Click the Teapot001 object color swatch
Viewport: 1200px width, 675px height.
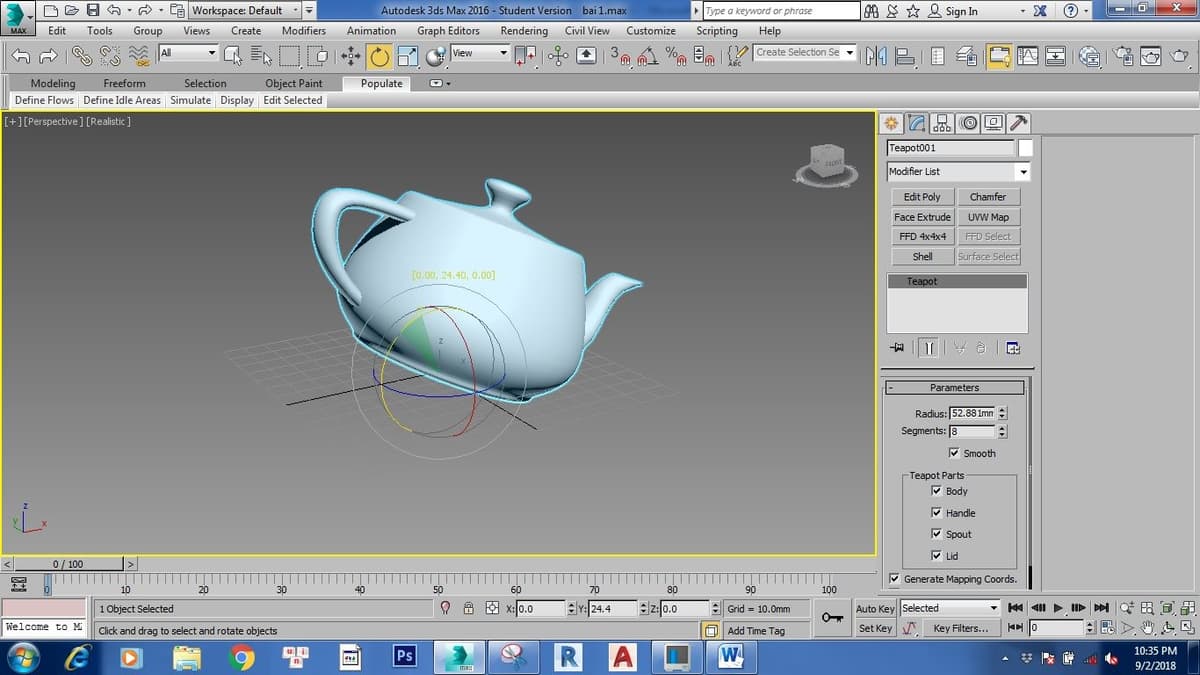click(x=1025, y=148)
